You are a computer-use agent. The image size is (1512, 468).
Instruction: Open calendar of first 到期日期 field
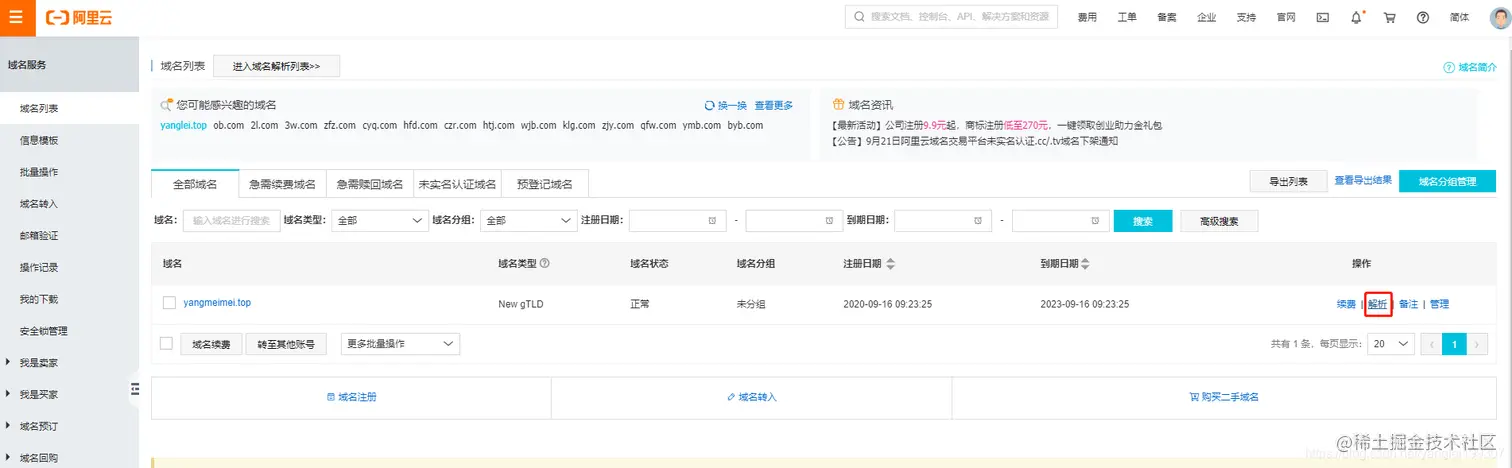tap(978, 221)
